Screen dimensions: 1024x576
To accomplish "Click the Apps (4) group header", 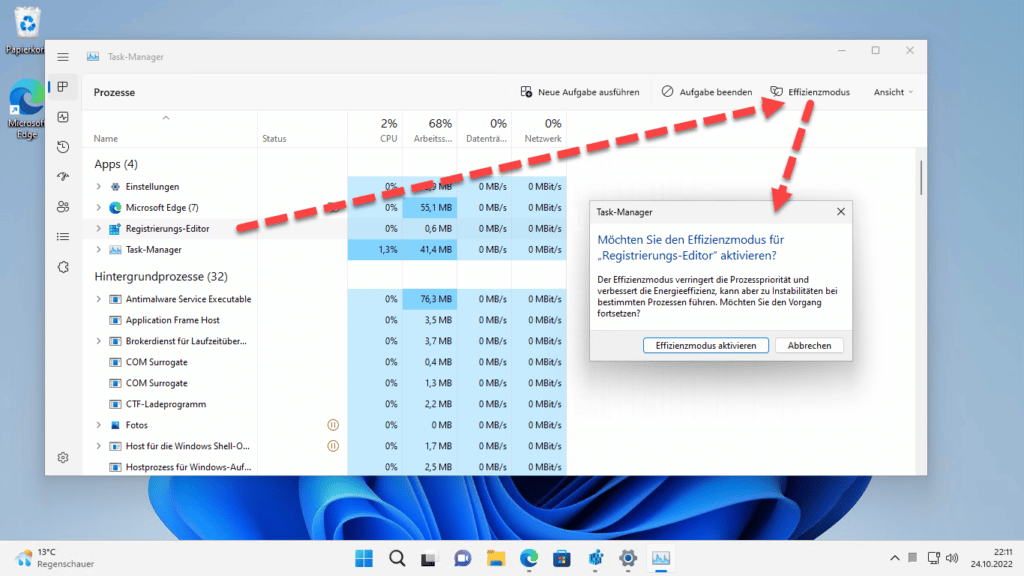I will pos(116,164).
